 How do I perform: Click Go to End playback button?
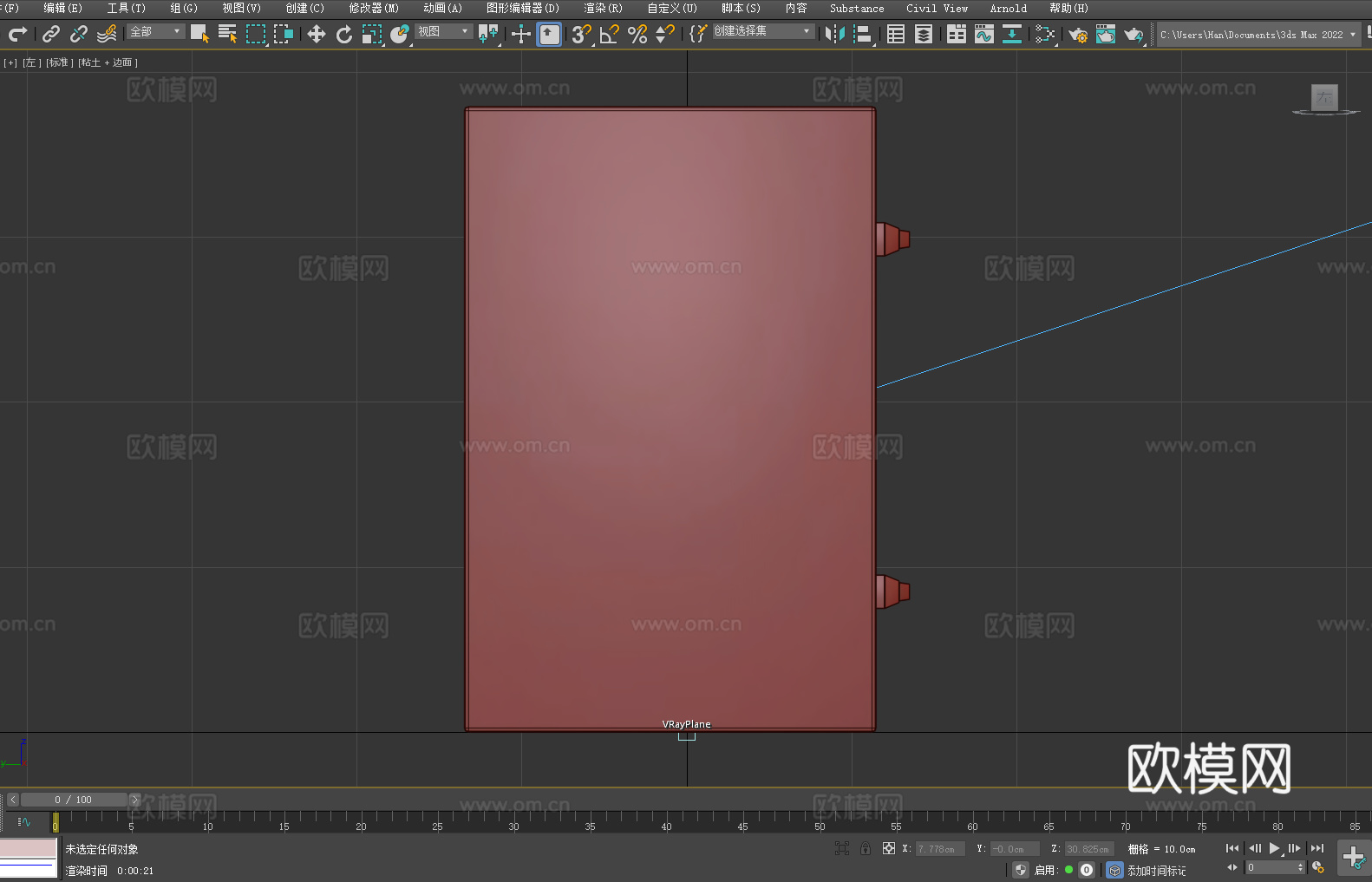1317,848
